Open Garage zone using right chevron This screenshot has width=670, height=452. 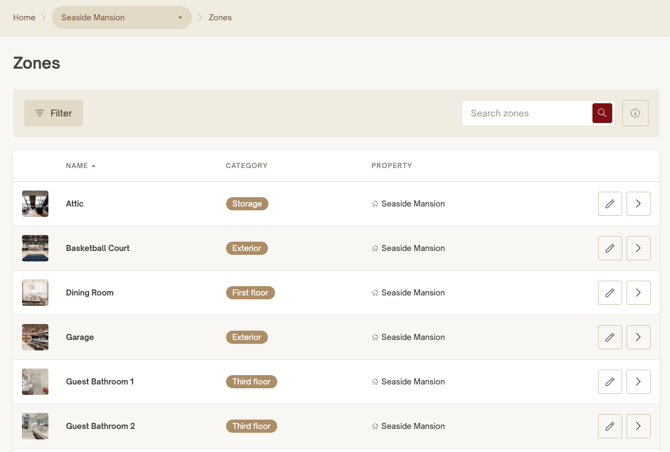638,337
